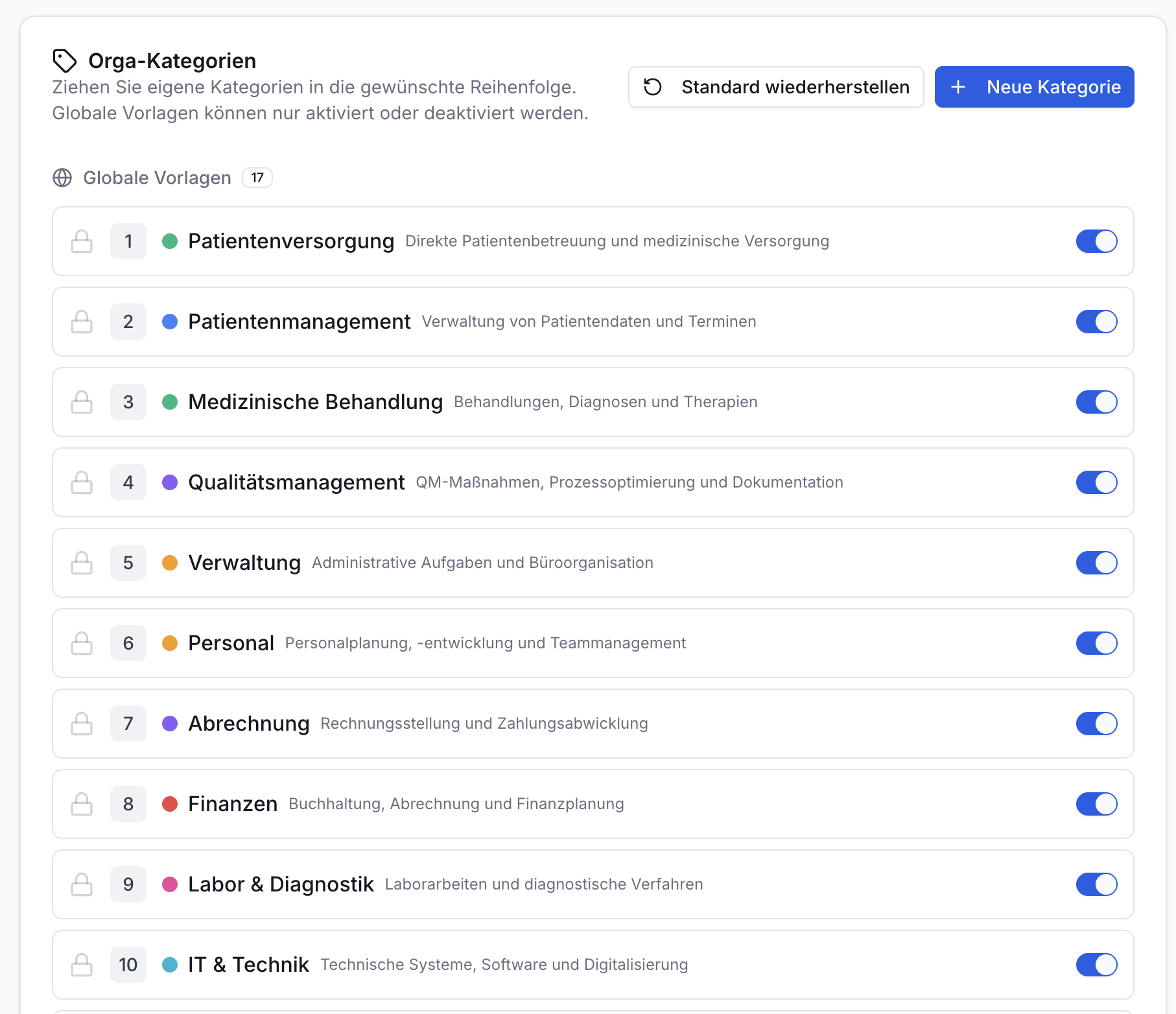The image size is (1176, 1014).
Task: Click 'Behandlungen, Diagnosen und Therapien' description
Action: pos(606,402)
